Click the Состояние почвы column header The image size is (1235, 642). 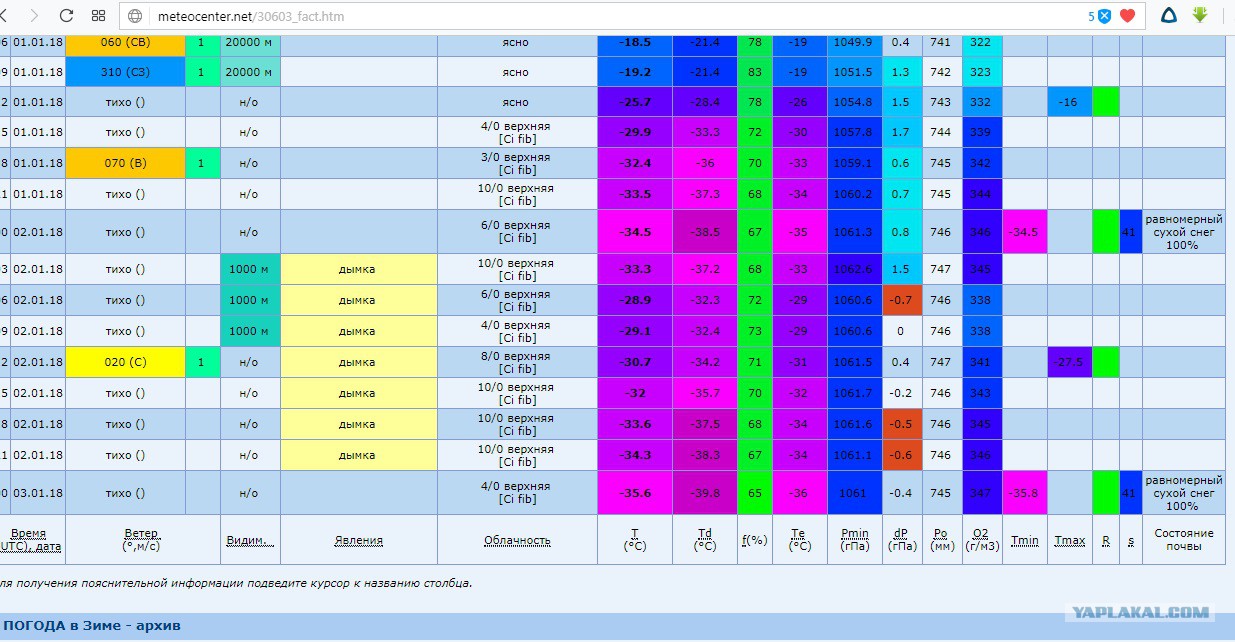(1184, 540)
